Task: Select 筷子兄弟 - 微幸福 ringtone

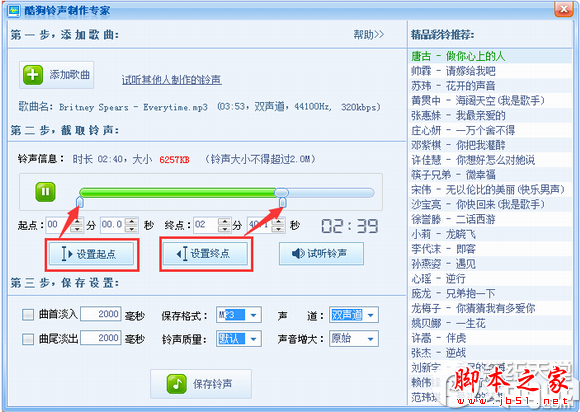Action: [490, 175]
